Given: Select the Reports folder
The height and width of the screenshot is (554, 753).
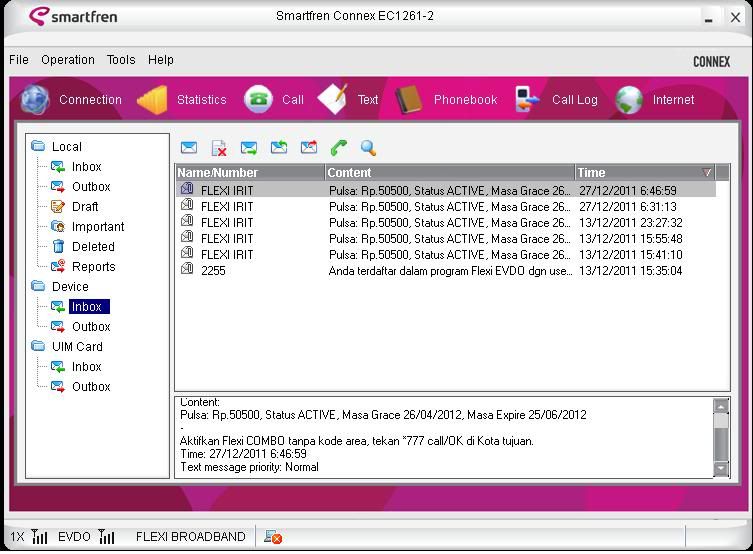Looking at the screenshot, I should (x=94, y=266).
